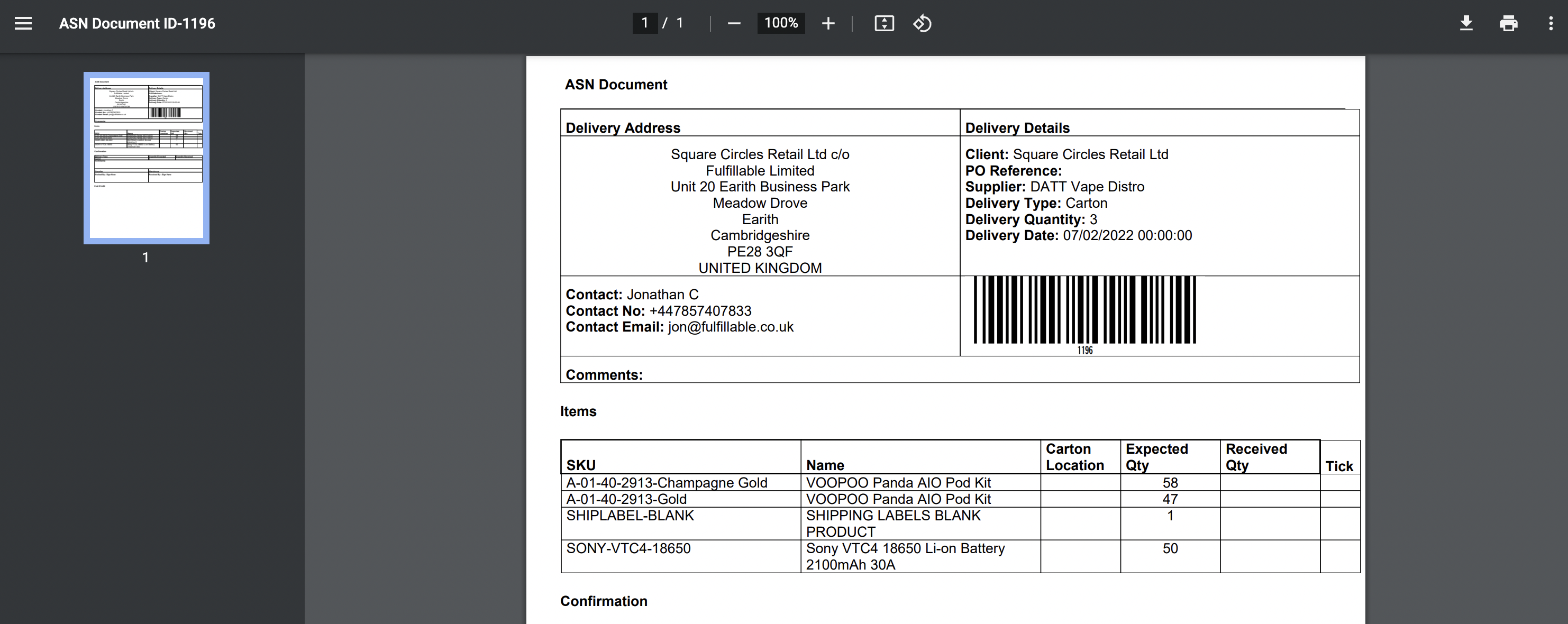Click SHIPPING LABELS BLANK PRODUCT name

point(893,524)
